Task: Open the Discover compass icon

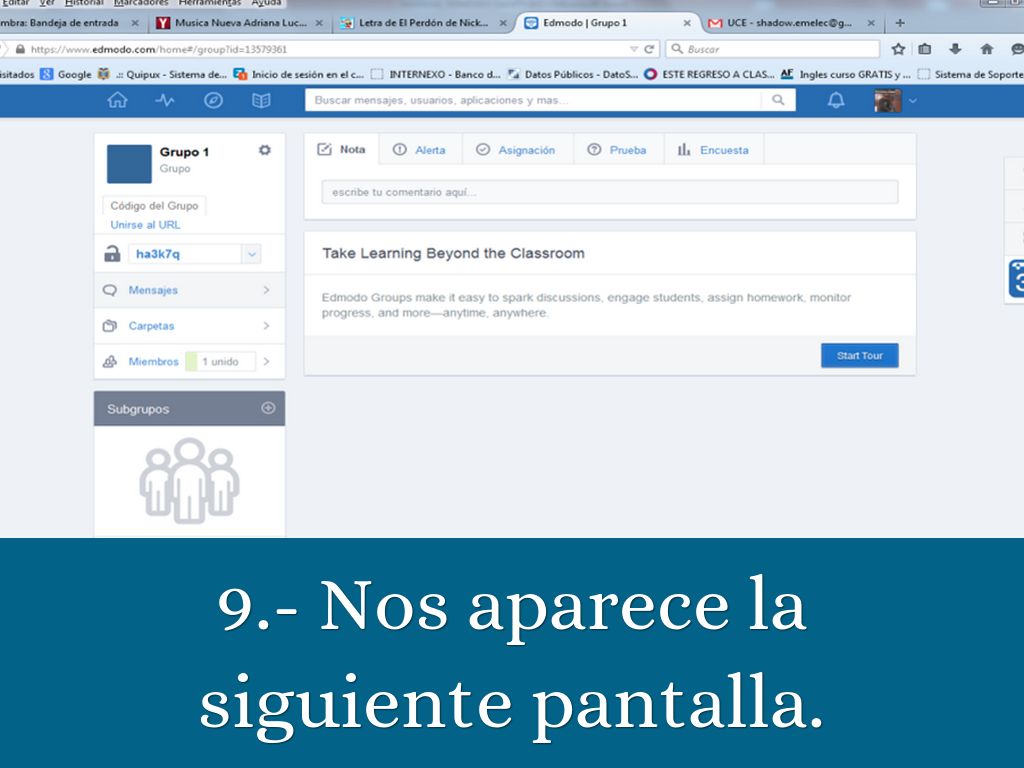Action: pyautogui.click(x=213, y=100)
